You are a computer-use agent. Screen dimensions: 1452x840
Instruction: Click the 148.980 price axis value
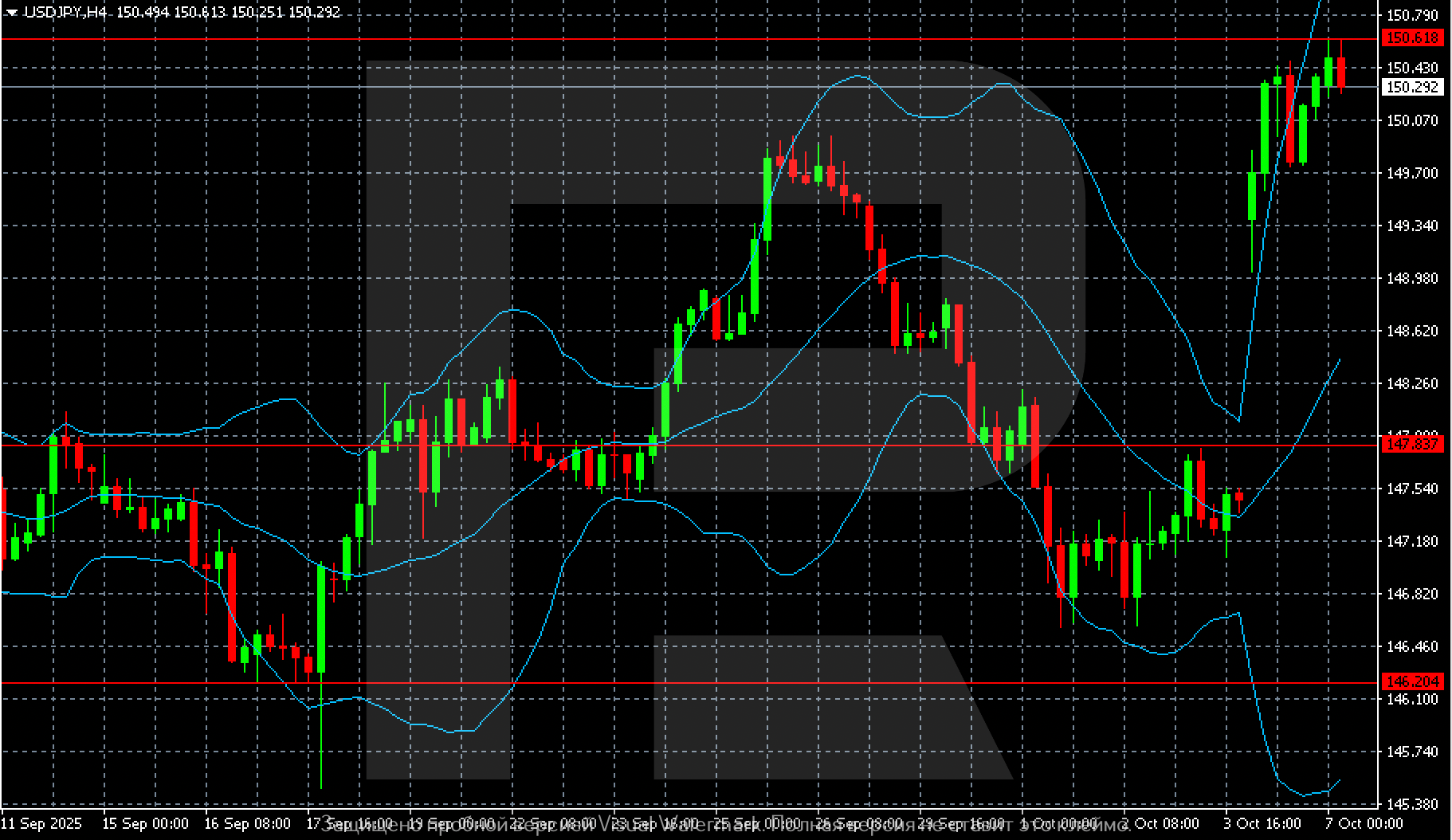pos(1412,278)
